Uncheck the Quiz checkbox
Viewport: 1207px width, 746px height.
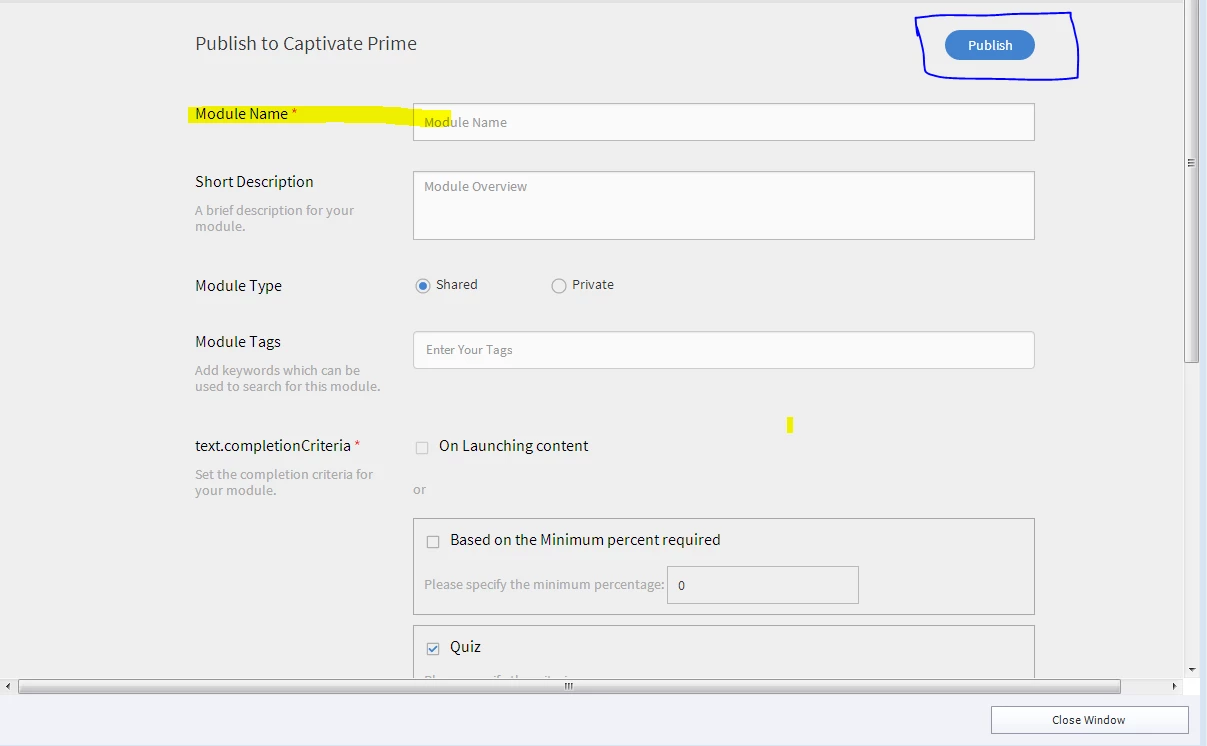click(x=433, y=649)
